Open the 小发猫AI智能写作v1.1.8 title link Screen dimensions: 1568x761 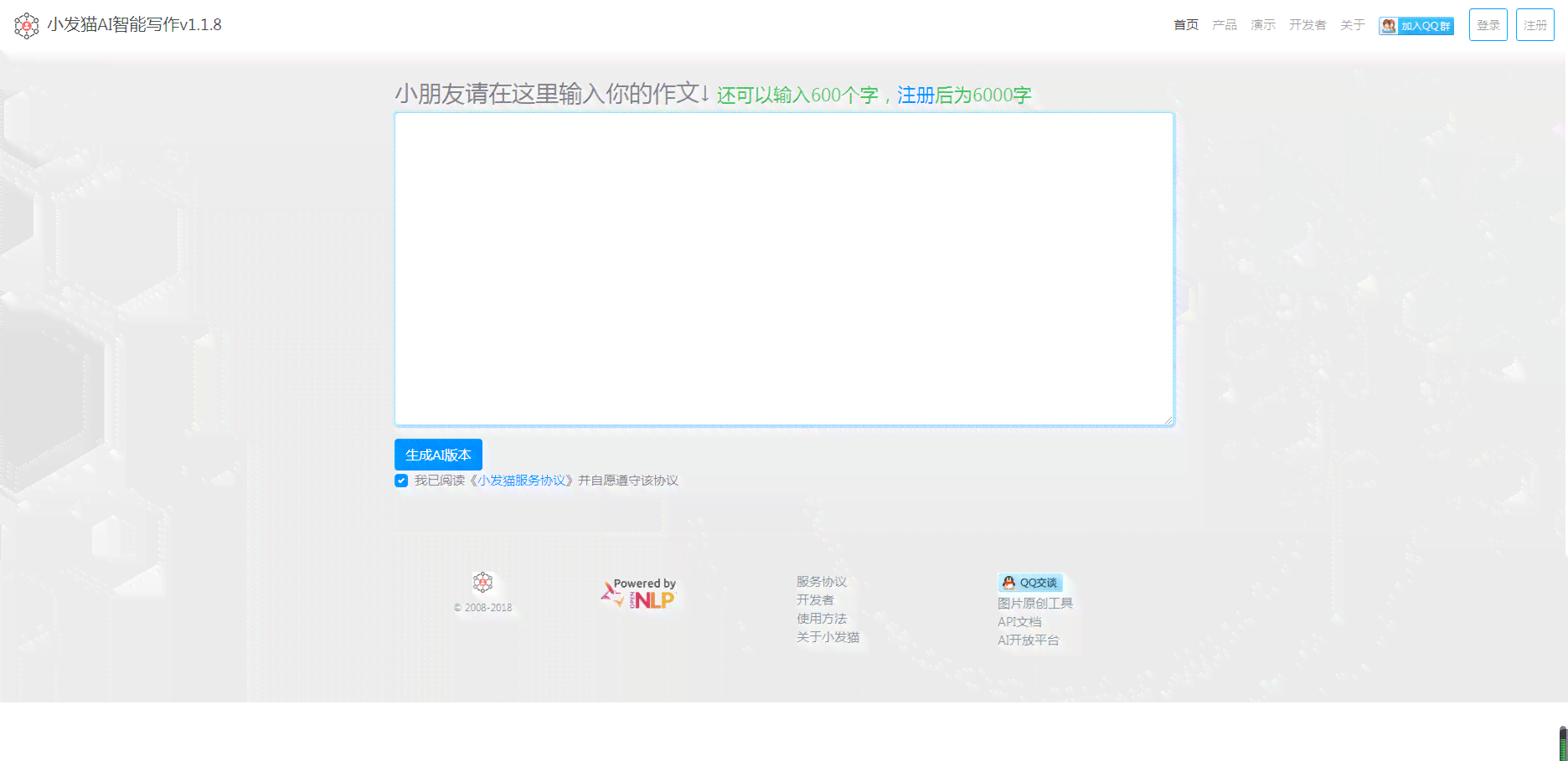pos(134,25)
